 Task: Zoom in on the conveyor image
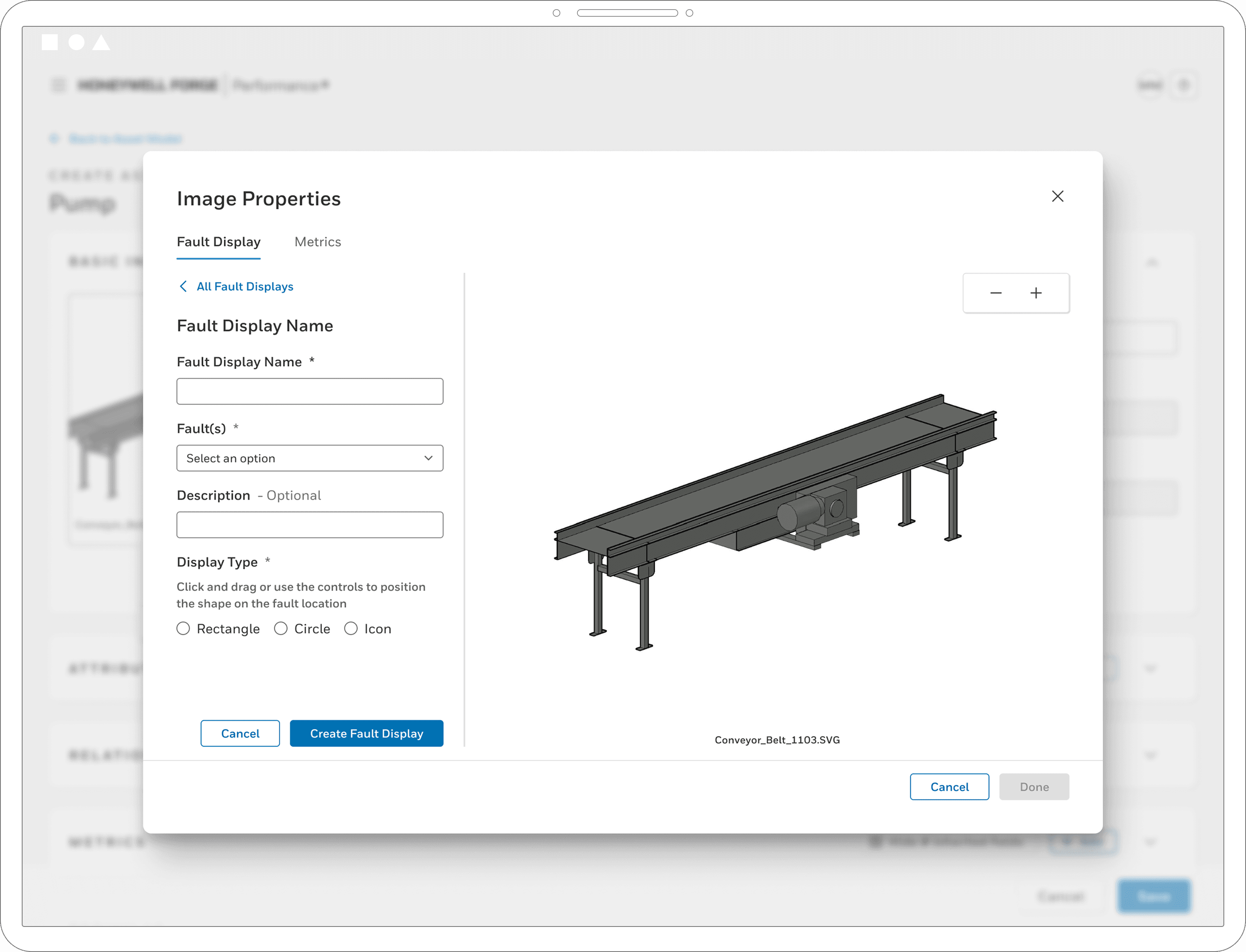point(1036,293)
